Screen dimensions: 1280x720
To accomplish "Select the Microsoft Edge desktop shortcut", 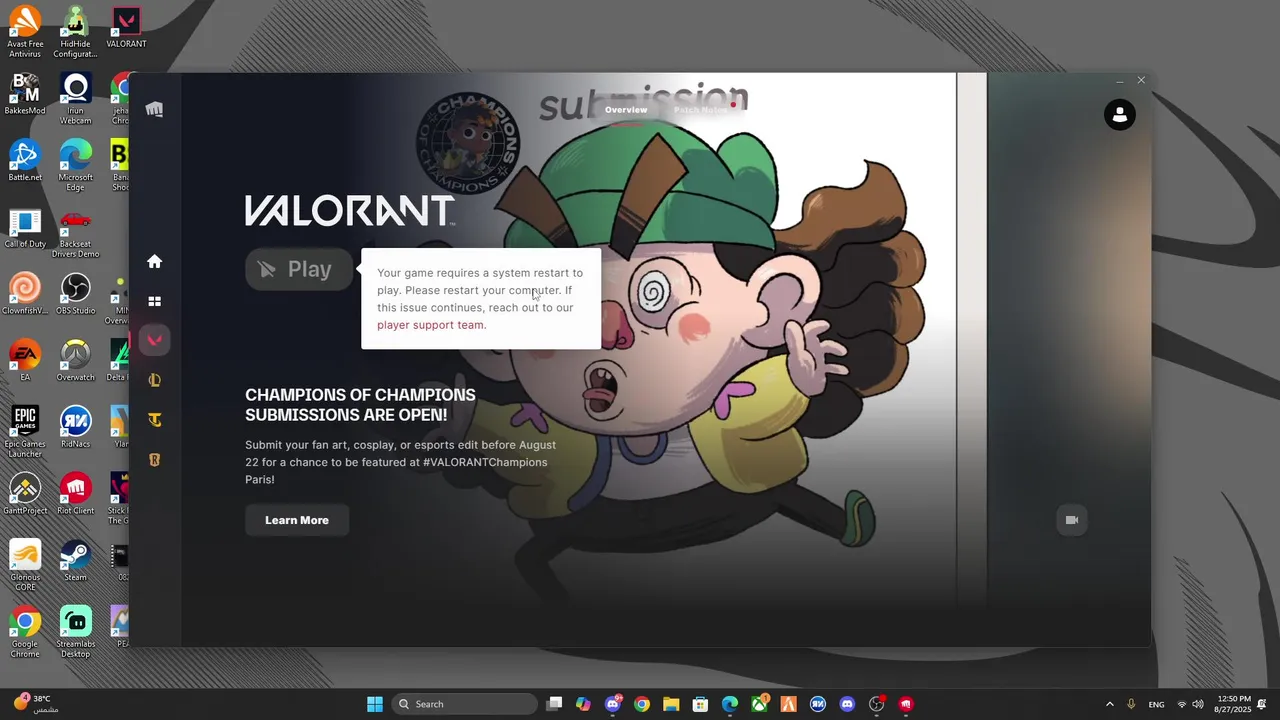I will [75, 166].
